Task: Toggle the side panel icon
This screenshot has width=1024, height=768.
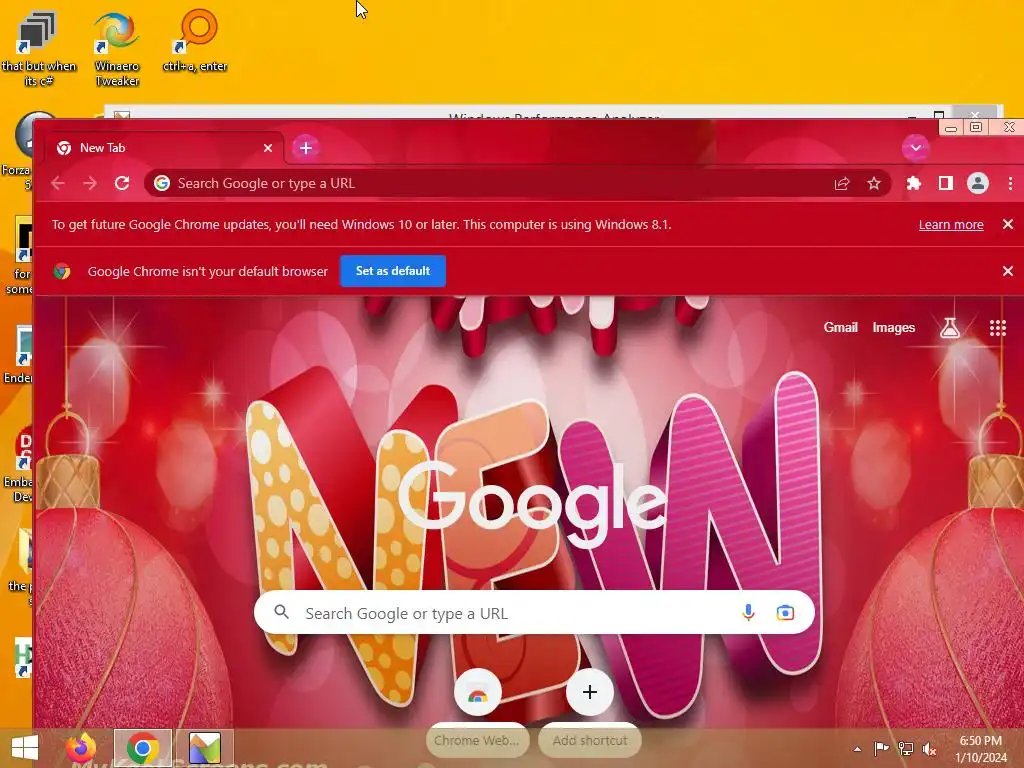Action: click(946, 184)
